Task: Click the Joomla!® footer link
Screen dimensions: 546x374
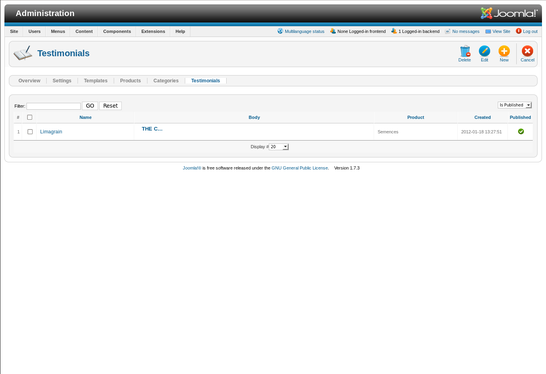Action: click(192, 168)
